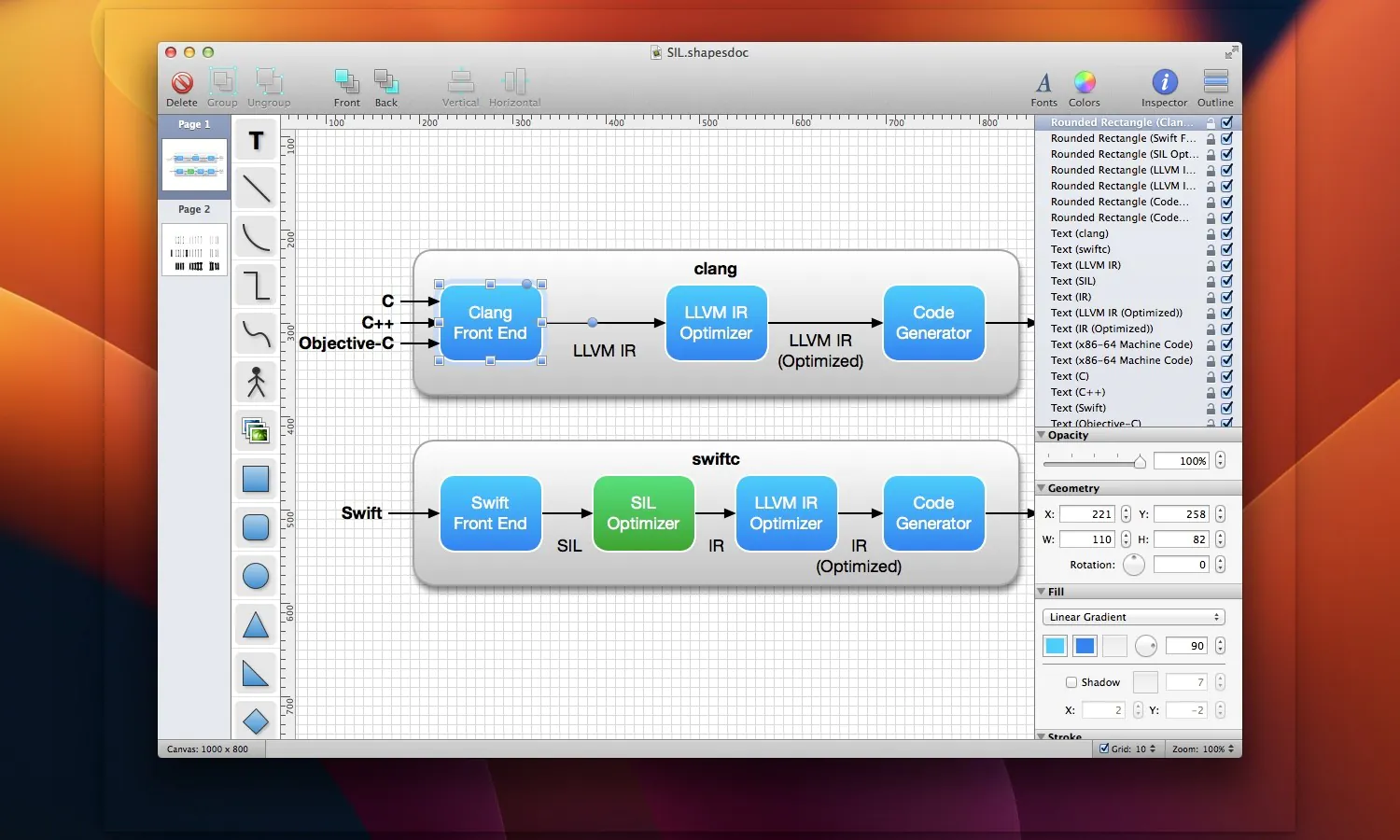Click the SIL Optimizer green box

point(643,513)
